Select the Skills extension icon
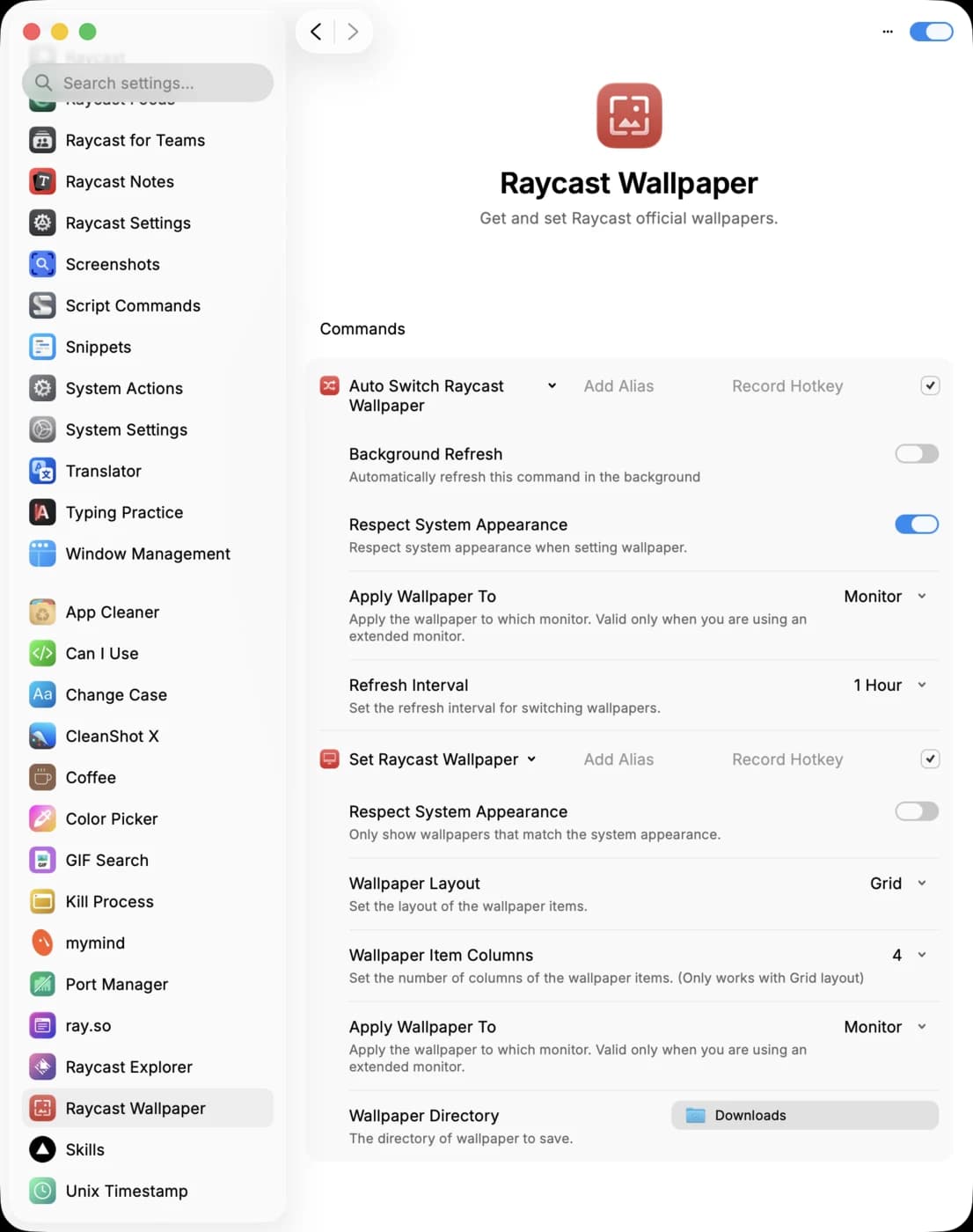 pyautogui.click(x=42, y=1149)
